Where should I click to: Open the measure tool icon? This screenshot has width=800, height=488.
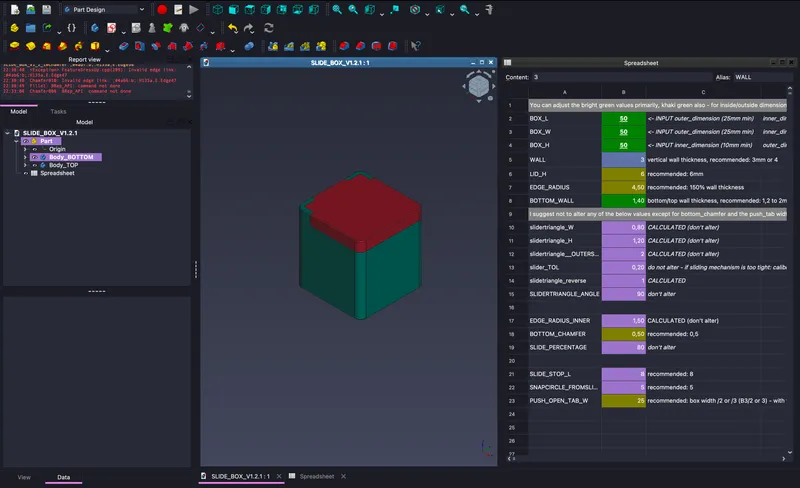pos(489,9)
